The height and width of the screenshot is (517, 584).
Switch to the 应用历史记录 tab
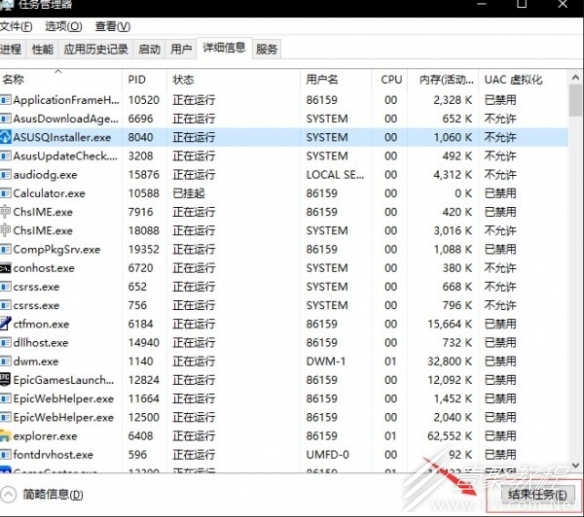96,49
